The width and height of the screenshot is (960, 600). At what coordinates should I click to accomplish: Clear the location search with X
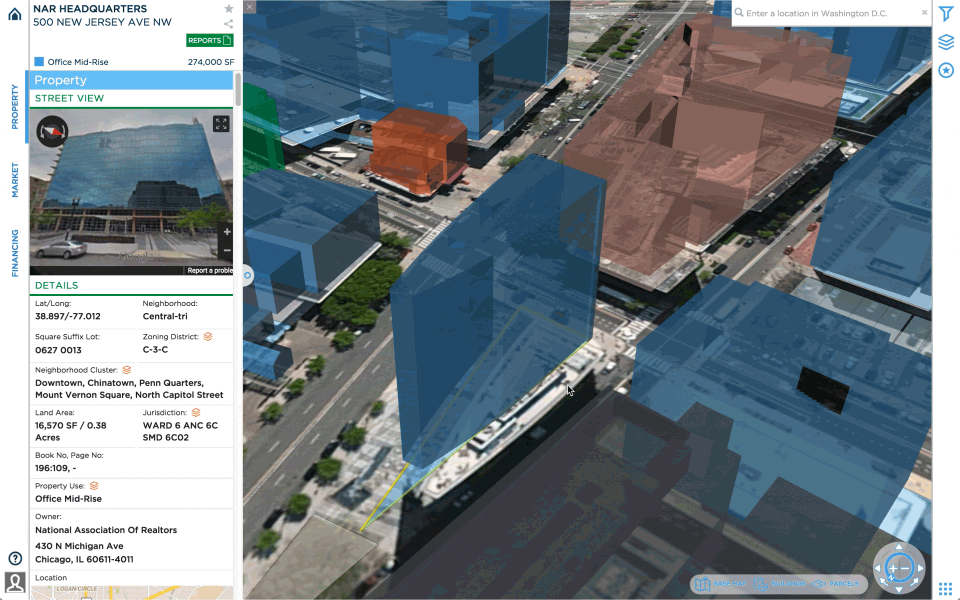924,12
